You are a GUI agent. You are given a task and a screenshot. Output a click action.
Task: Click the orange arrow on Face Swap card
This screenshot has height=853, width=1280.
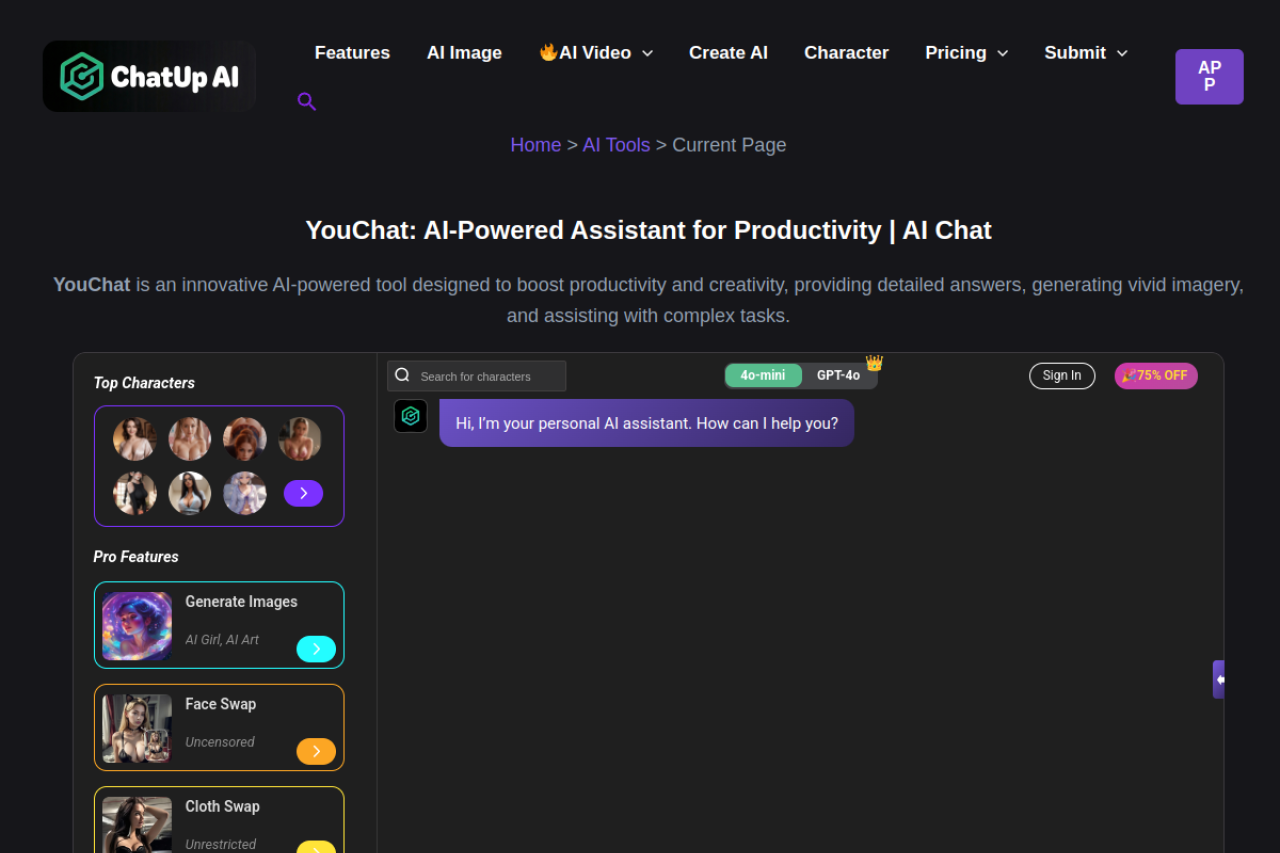[316, 751]
